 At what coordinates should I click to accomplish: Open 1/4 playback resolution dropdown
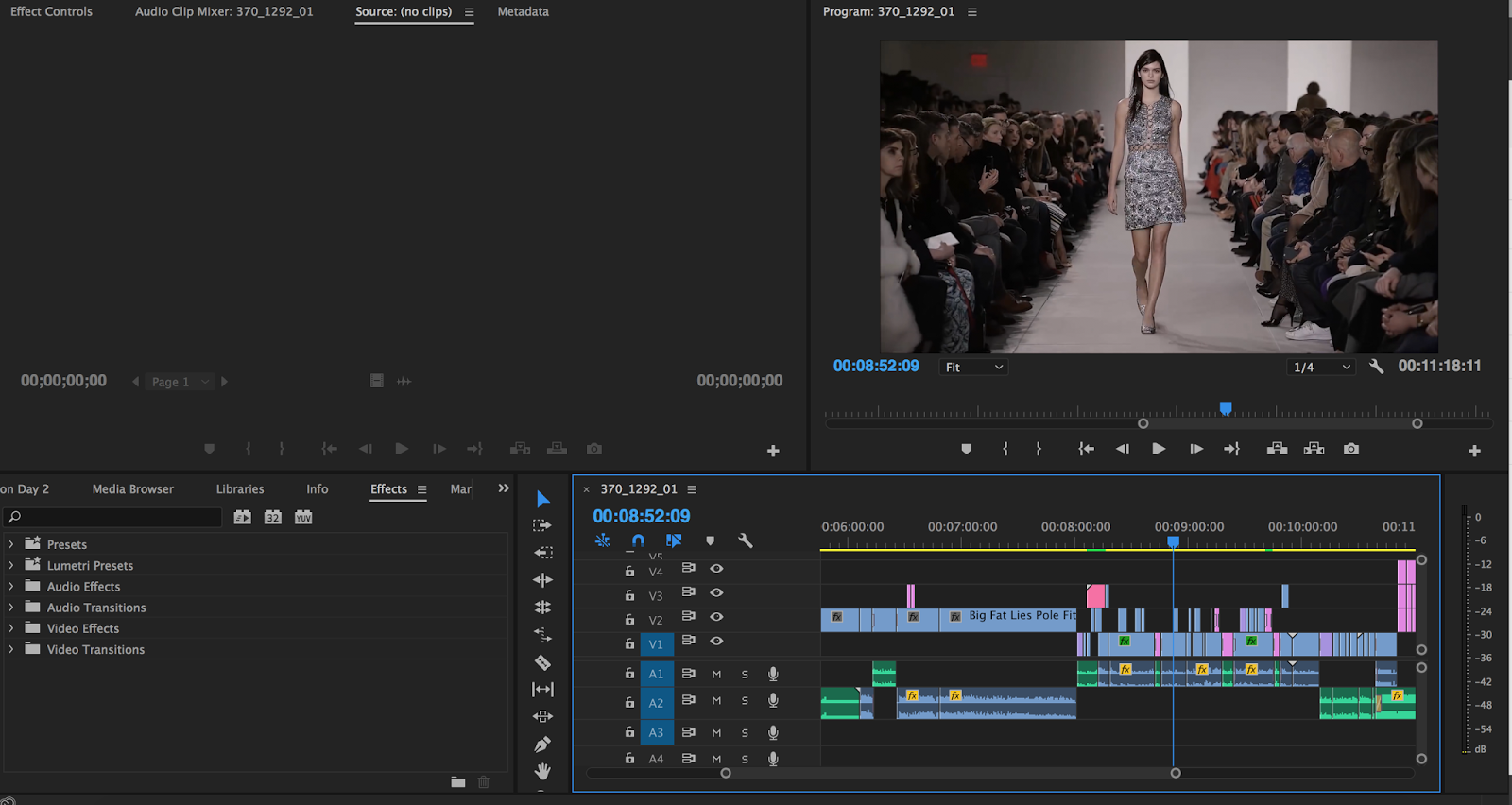[x=1322, y=368]
